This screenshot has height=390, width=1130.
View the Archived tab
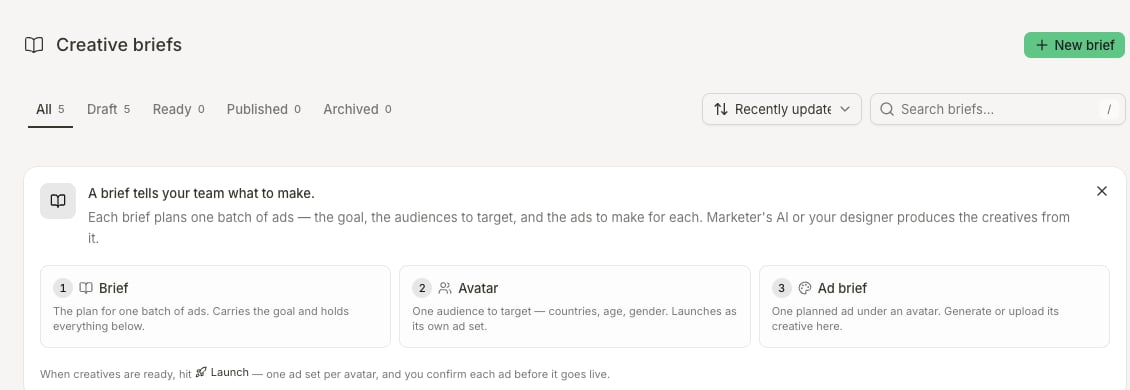point(357,110)
